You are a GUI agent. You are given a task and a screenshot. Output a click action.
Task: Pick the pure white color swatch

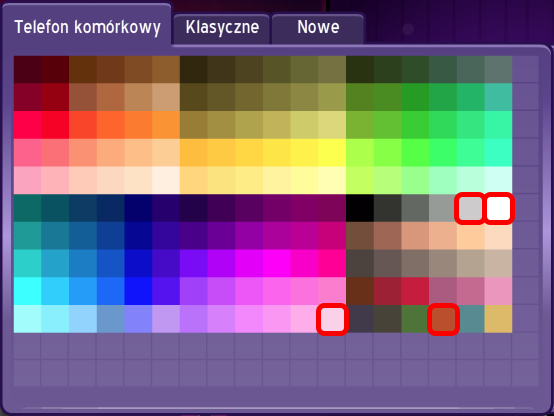tap(498, 208)
